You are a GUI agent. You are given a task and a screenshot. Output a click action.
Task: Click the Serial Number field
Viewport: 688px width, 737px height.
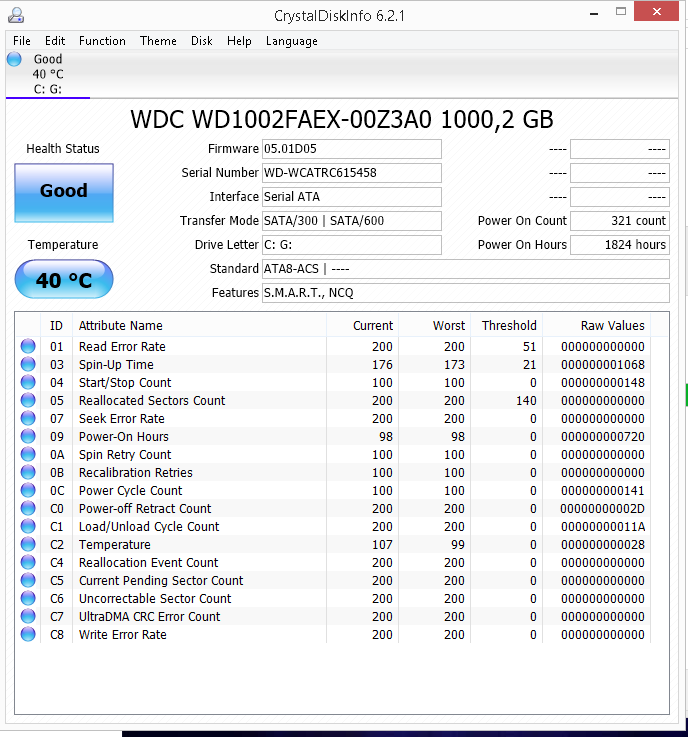pyautogui.click(x=352, y=173)
